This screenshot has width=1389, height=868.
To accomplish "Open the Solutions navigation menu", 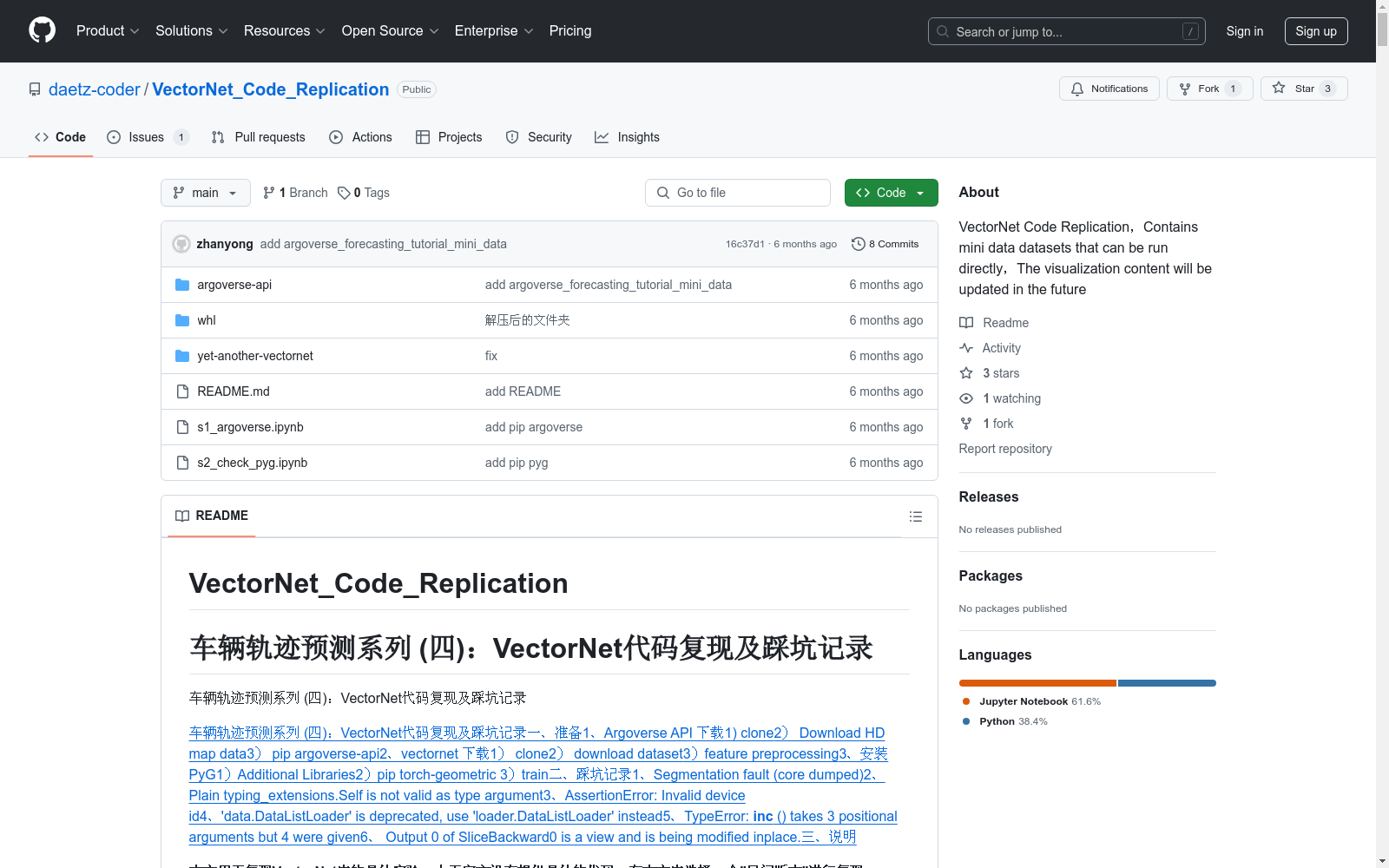I will [x=191, y=30].
